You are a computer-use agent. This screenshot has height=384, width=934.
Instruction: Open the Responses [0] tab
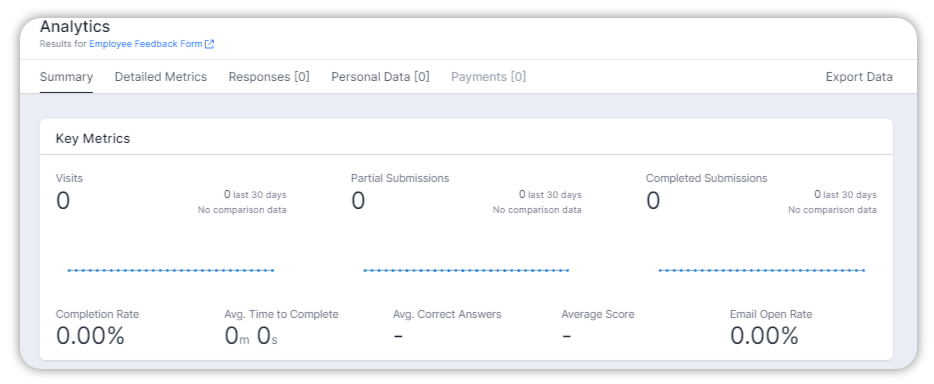(269, 77)
